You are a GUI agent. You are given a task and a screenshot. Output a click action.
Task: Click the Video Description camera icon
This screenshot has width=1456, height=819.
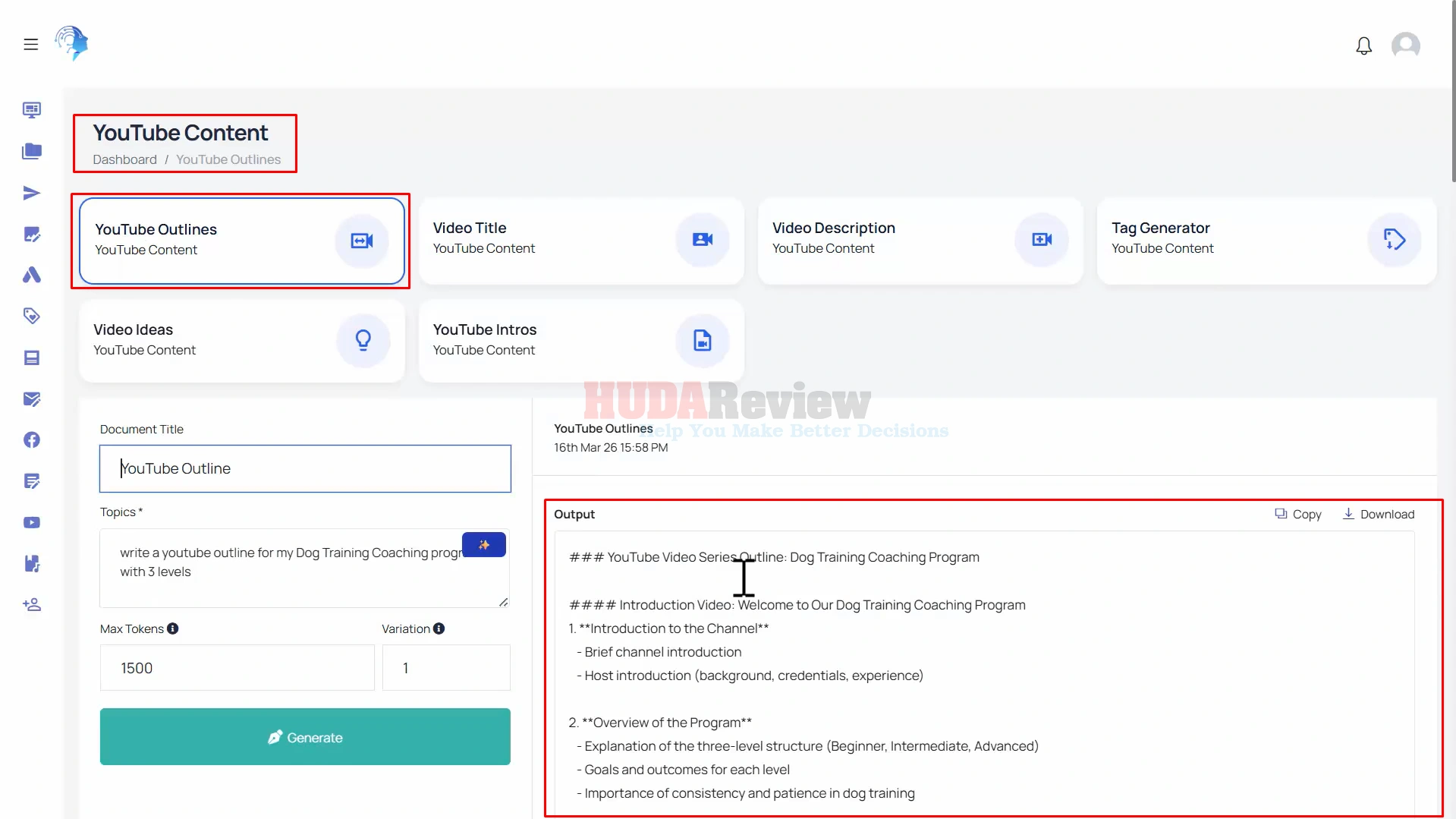tap(1041, 239)
